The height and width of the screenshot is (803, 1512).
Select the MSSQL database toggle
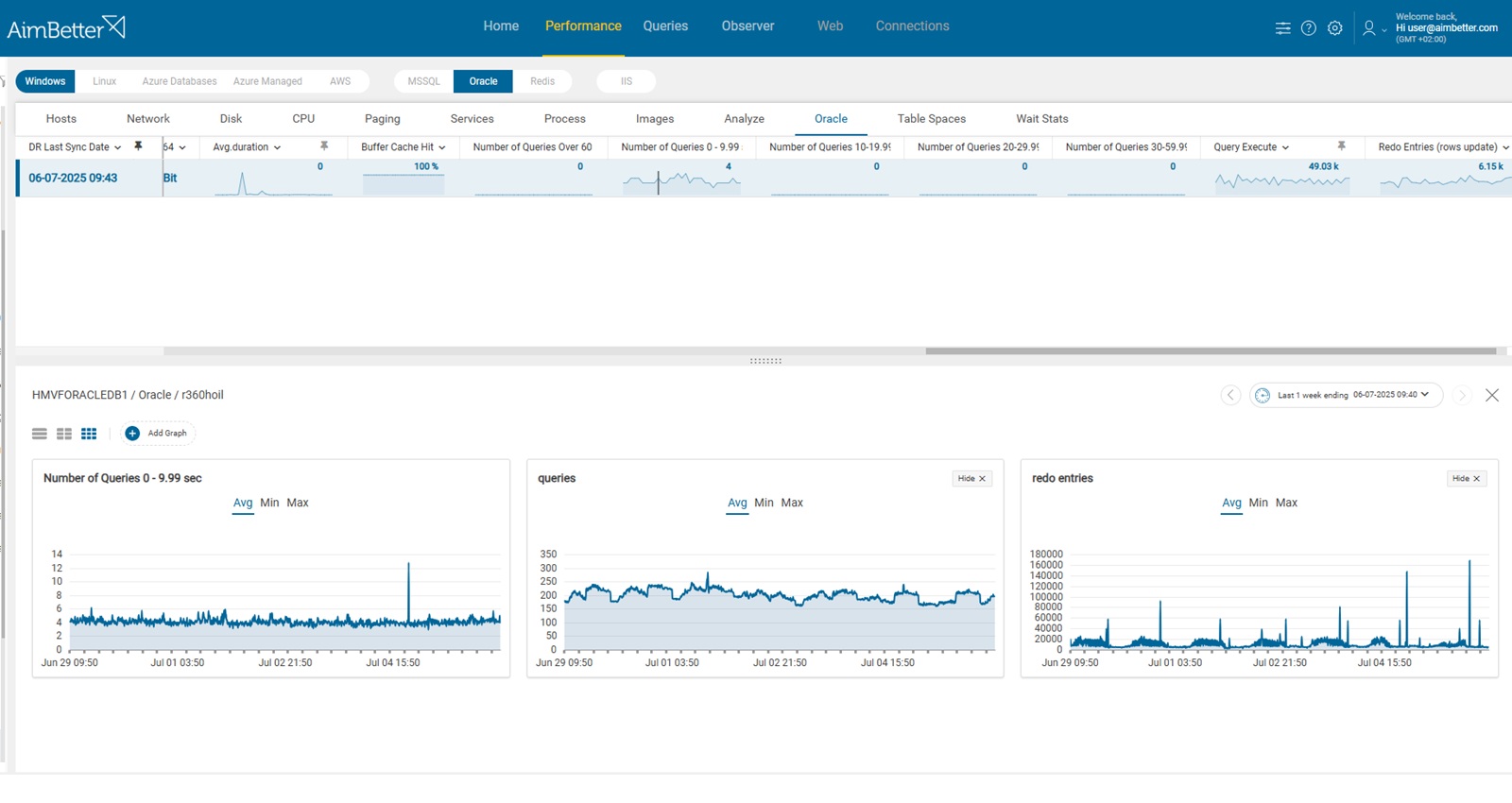pos(424,81)
